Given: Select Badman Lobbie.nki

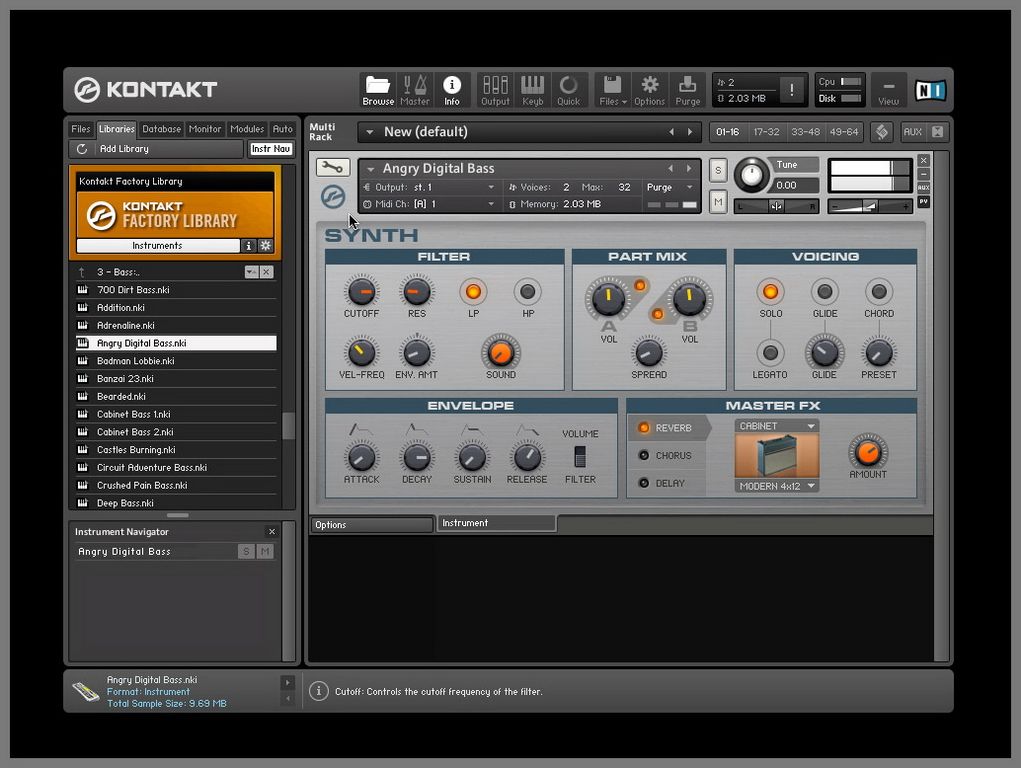Looking at the screenshot, I should click(176, 360).
